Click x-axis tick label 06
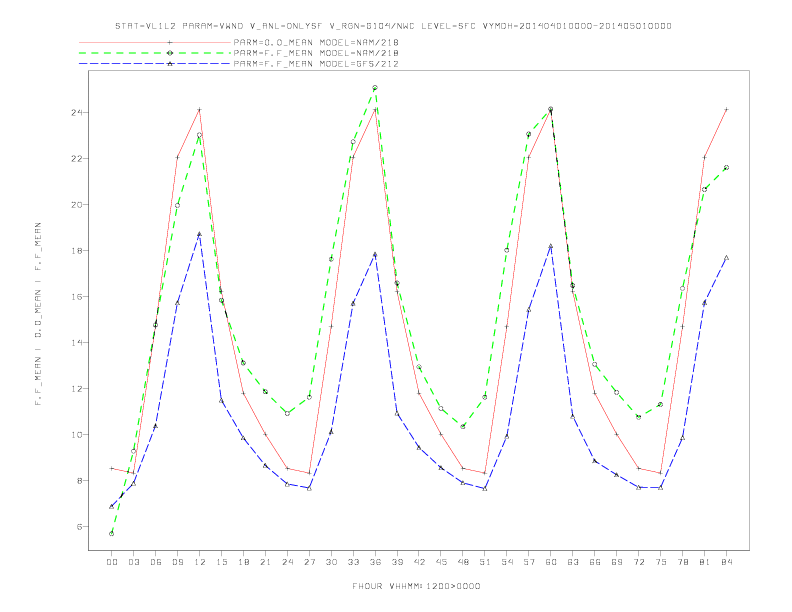Image resolution: width=792 pixels, height=612 pixels. click(156, 562)
